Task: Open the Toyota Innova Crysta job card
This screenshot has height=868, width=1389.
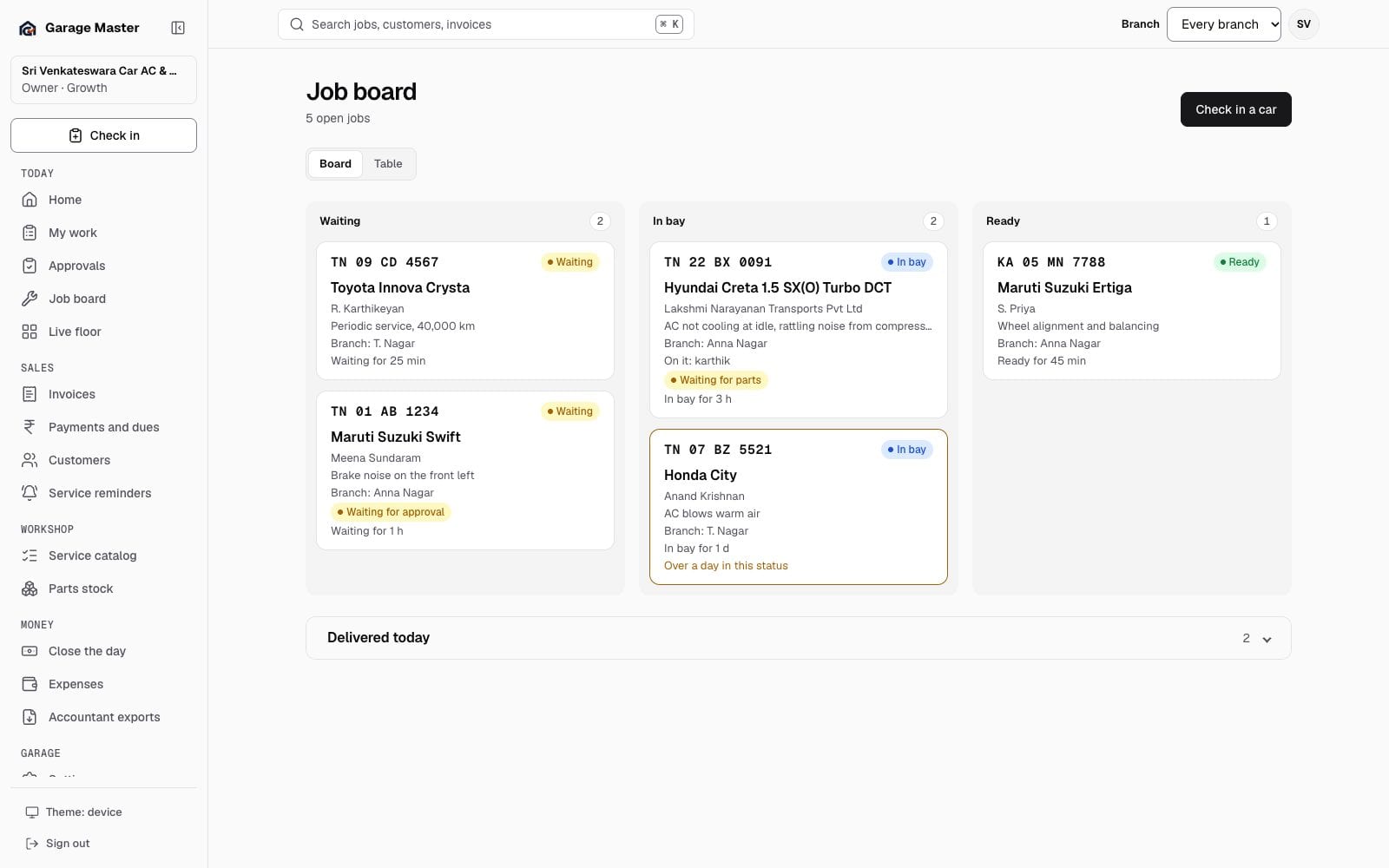Action: (x=465, y=311)
